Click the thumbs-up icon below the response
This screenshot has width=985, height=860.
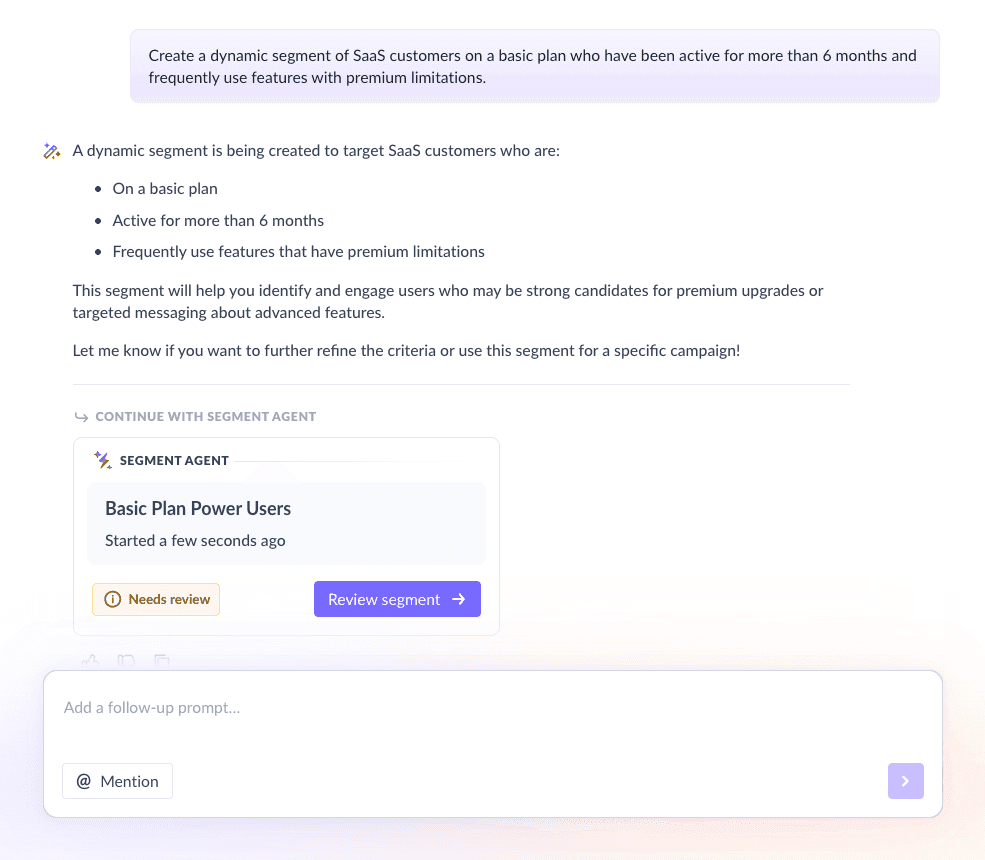(x=91, y=661)
